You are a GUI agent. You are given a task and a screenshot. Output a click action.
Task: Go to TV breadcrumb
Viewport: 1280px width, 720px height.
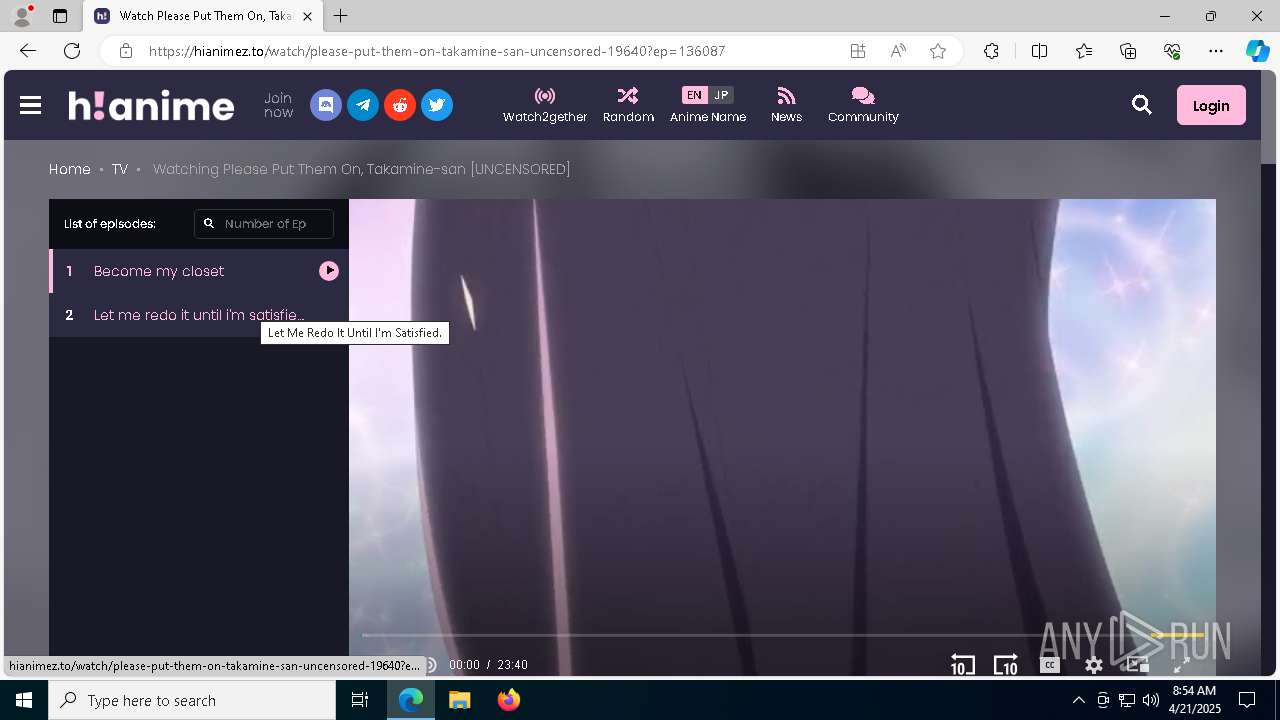(120, 169)
